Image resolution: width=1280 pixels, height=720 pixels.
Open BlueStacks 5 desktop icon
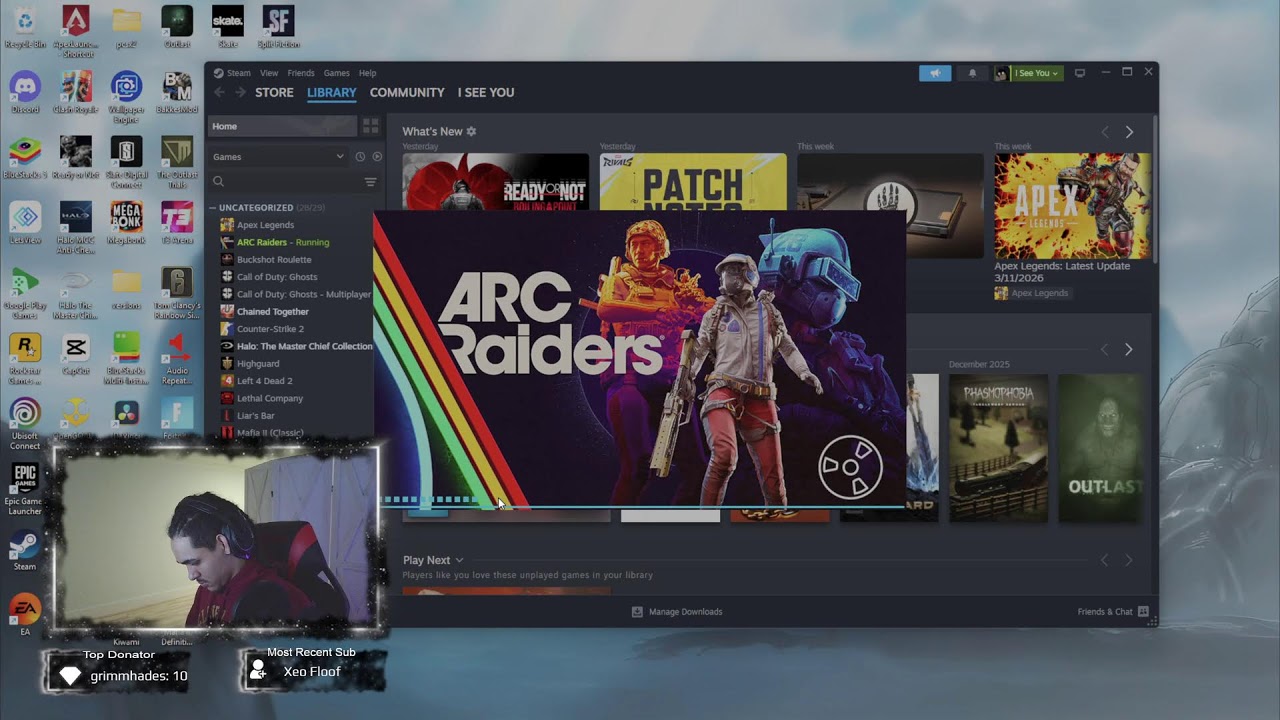coord(25,158)
